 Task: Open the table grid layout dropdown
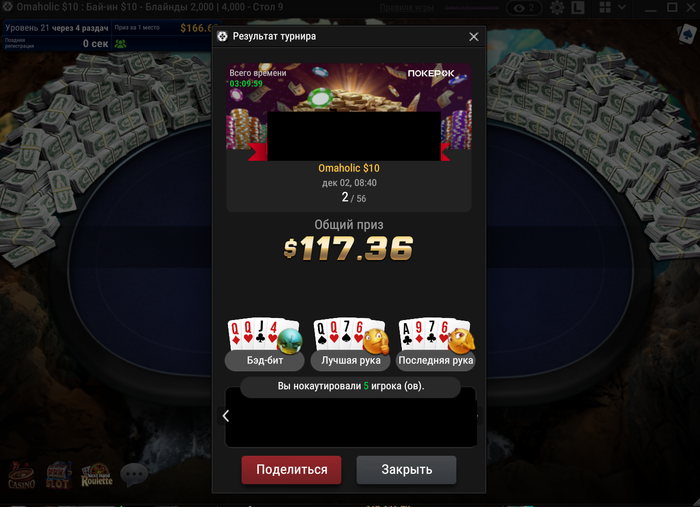pyautogui.click(x=605, y=8)
